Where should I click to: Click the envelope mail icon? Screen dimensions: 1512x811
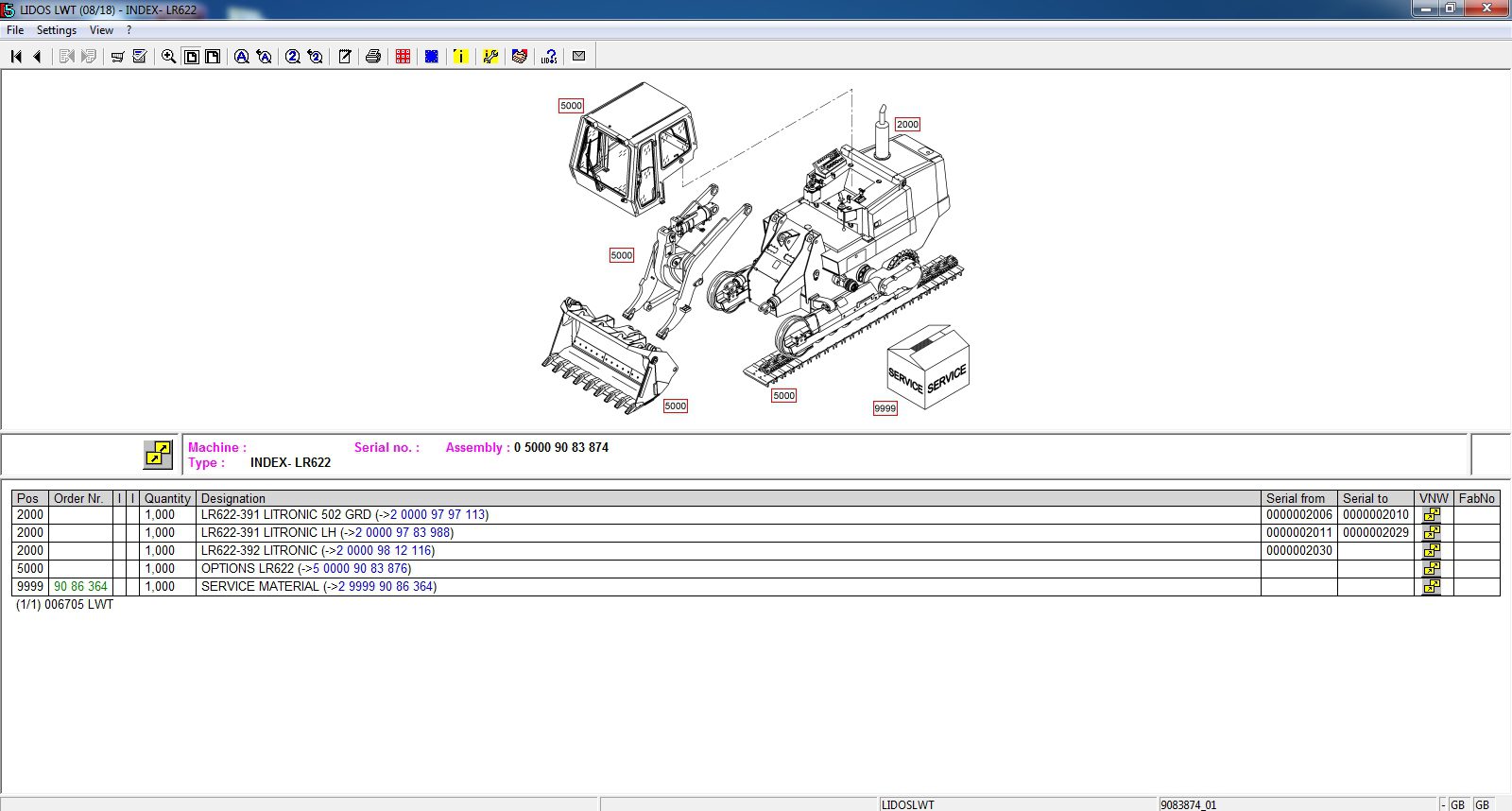click(x=579, y=57)
